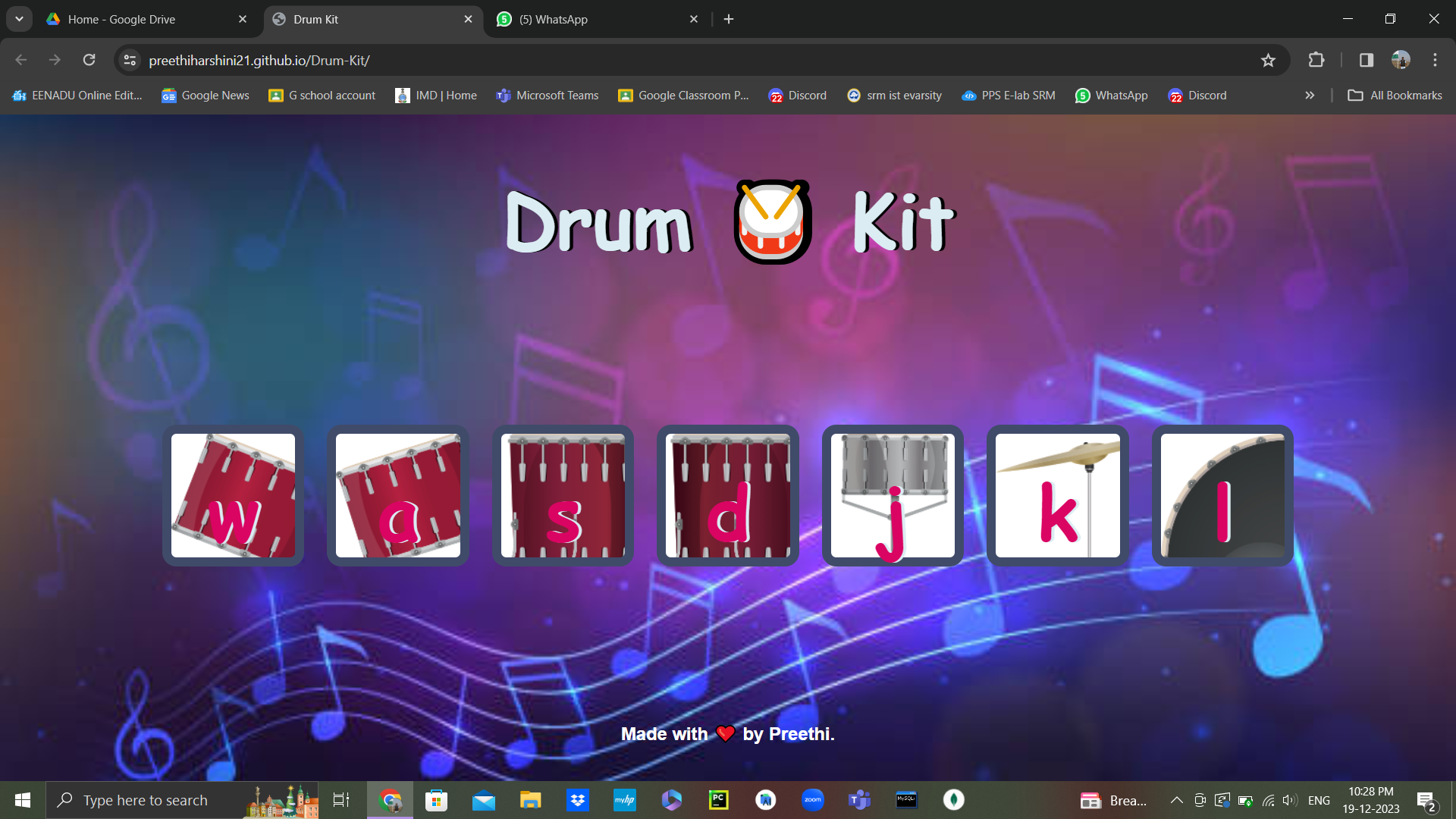Hit the 'w' tom drum pad

233,495
